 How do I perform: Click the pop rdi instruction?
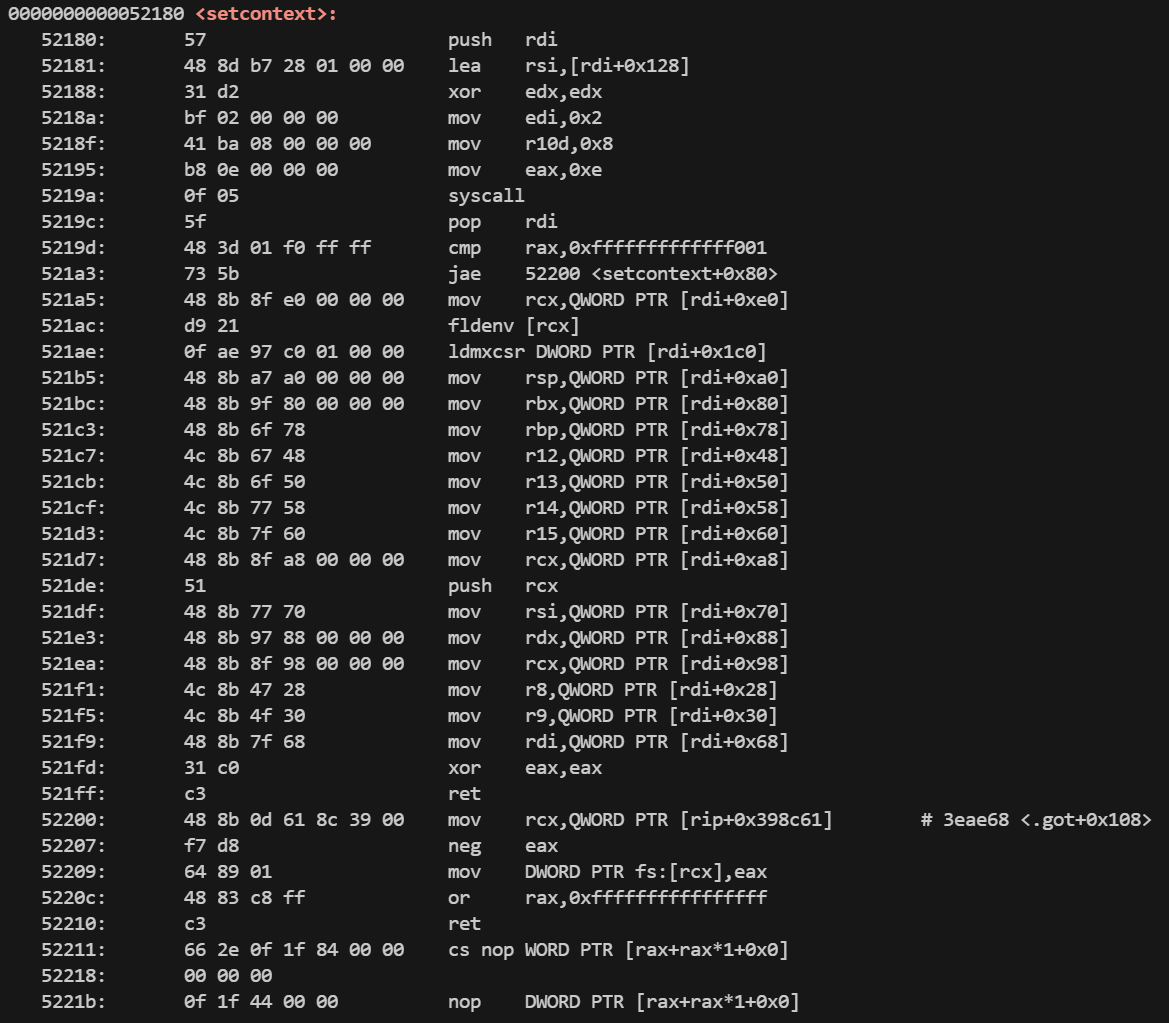coord(502,222)
